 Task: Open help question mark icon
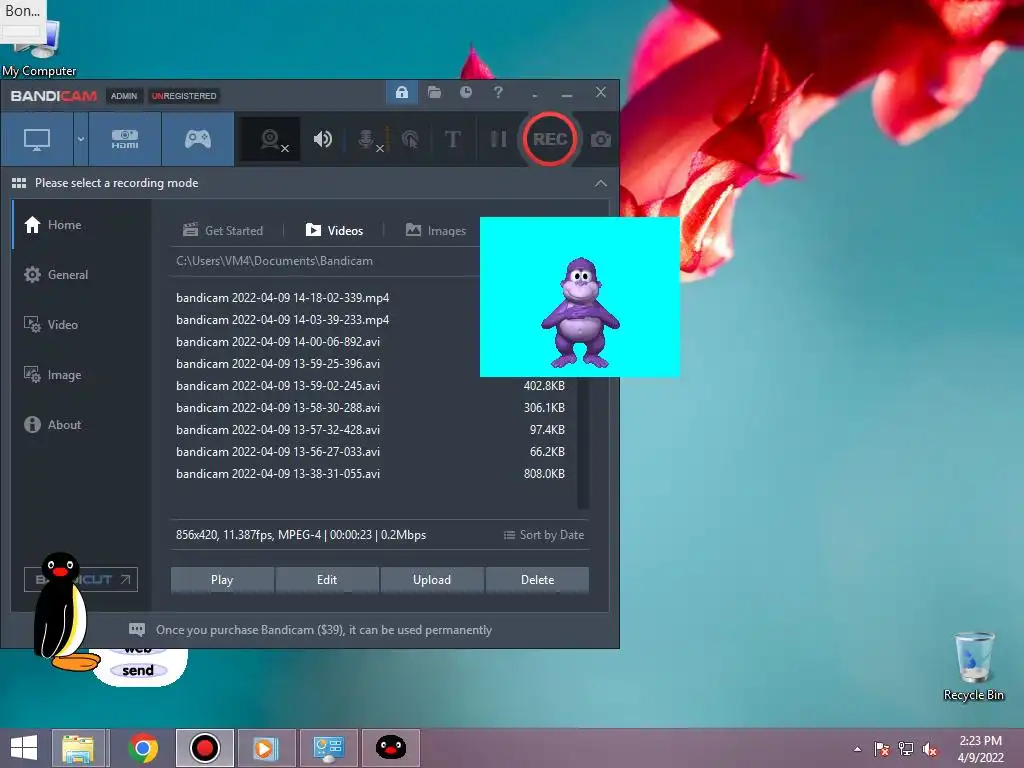pos(498,93)
